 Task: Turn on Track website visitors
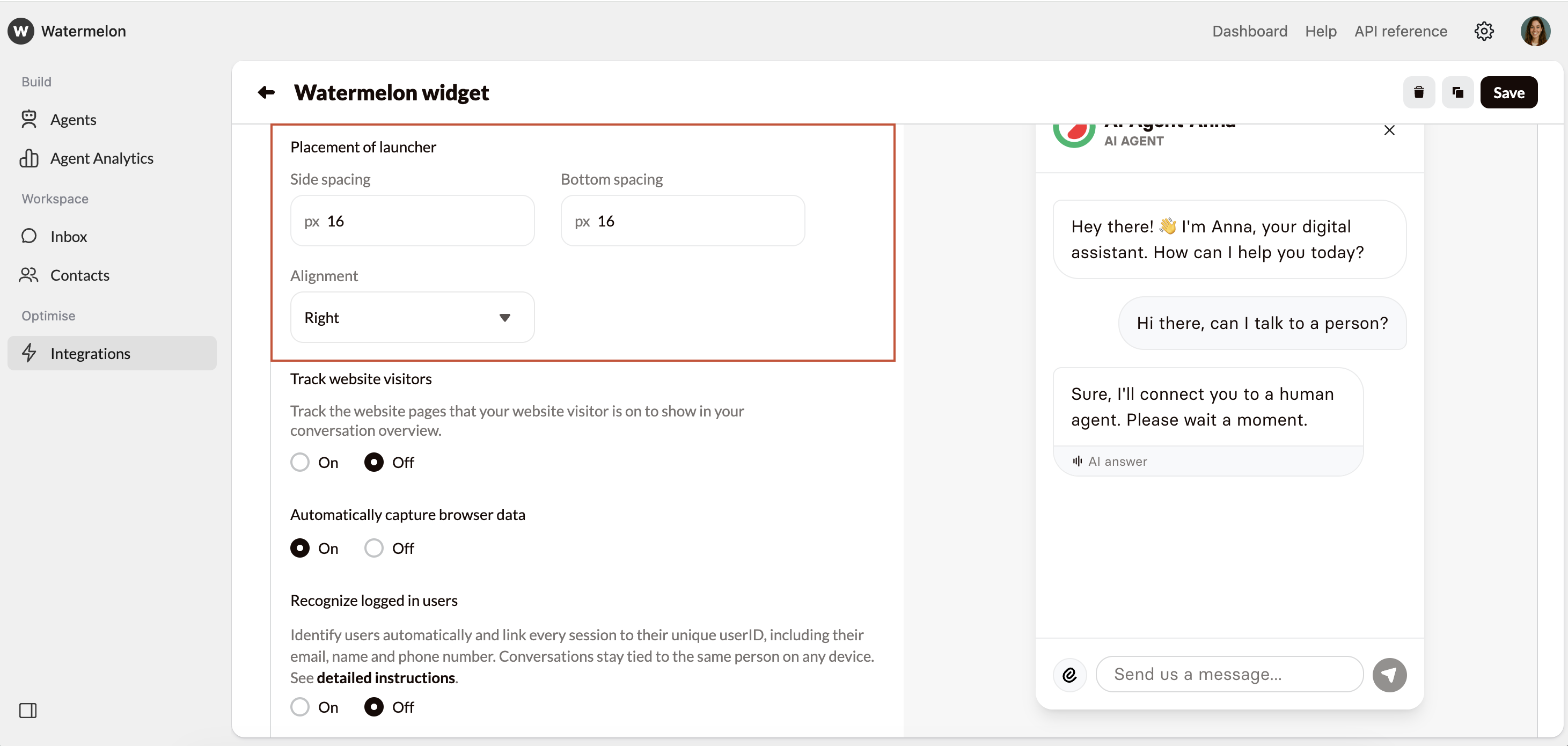299,462
